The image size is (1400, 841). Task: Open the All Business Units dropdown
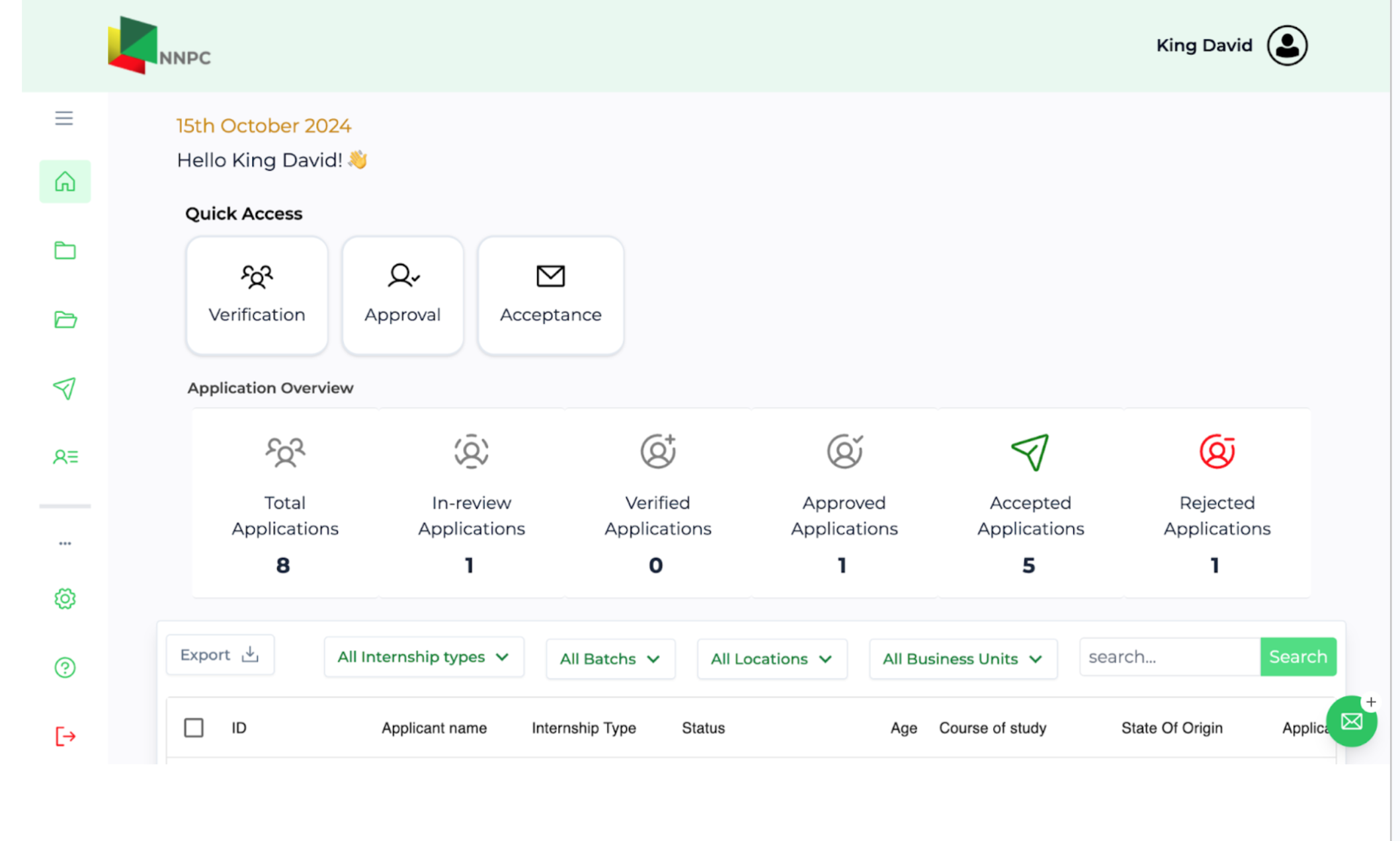coord(962,659)
